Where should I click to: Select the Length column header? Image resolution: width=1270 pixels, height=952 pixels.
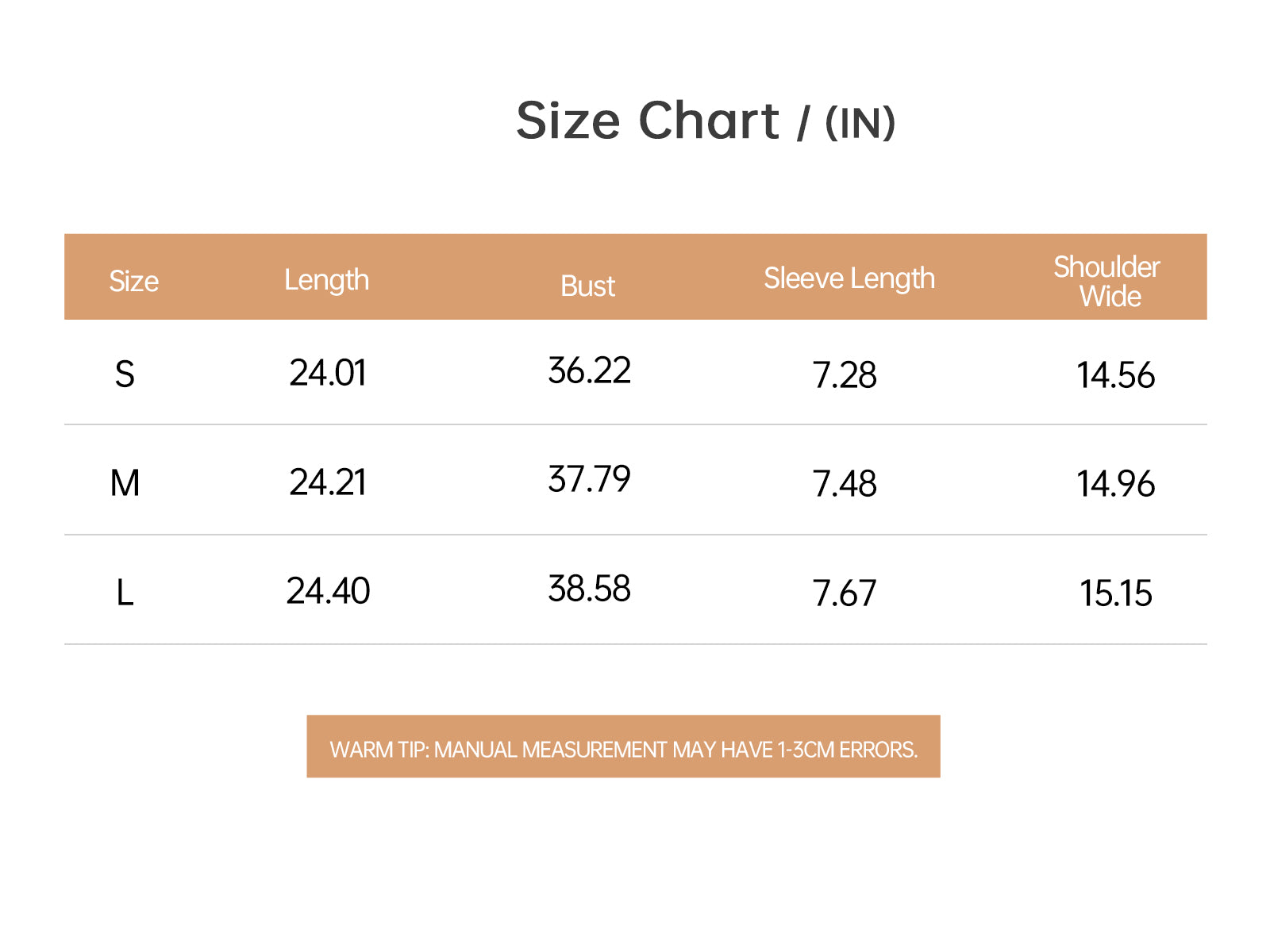tap(326, 280)
